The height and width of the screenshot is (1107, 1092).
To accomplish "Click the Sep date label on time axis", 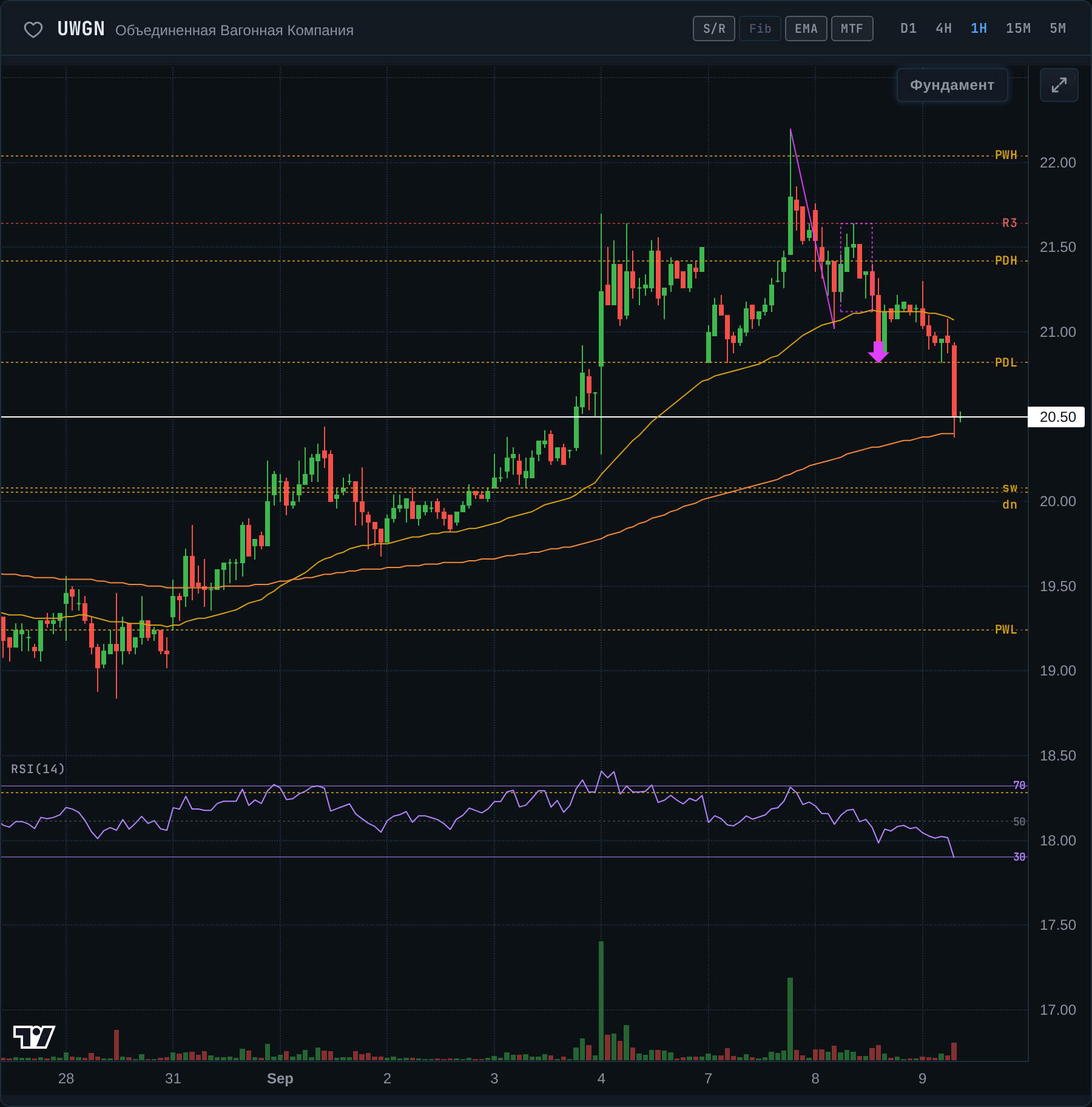I will (x=280, y=1078).
